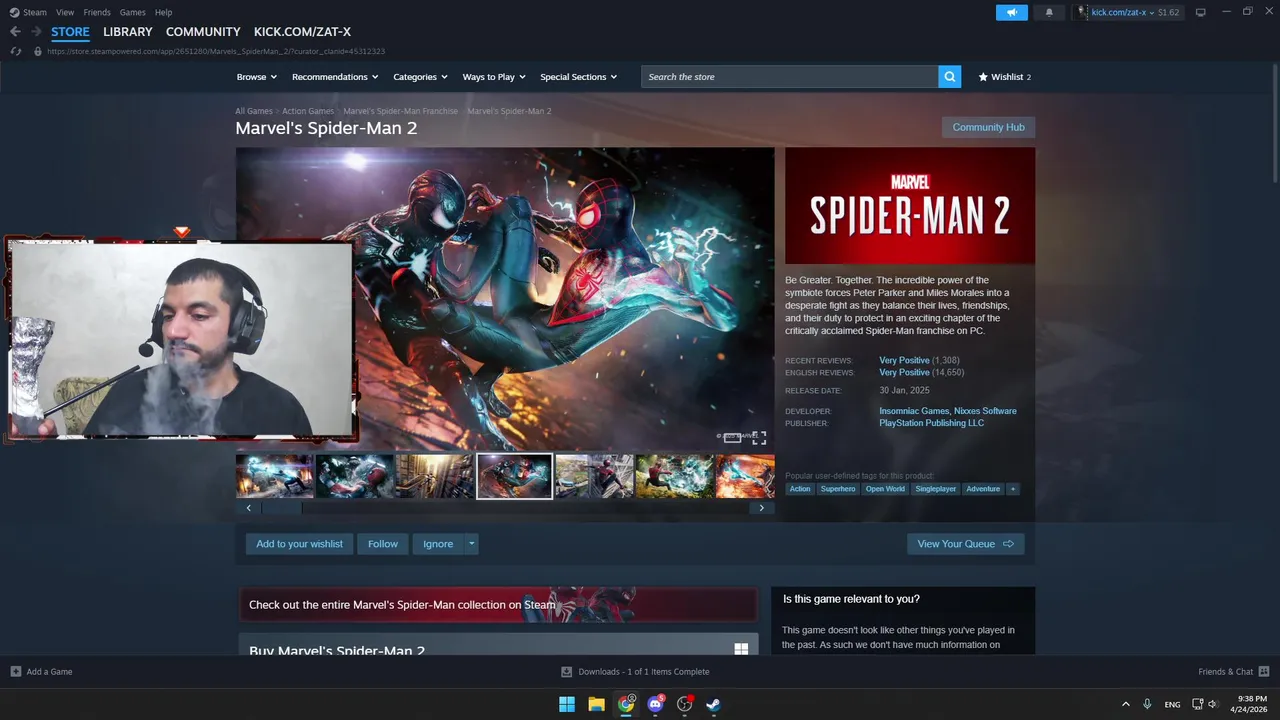Click the Community Hub button
Image resolution: width=1280 pixels, height=720 pixels.
[x=988, y=127]
